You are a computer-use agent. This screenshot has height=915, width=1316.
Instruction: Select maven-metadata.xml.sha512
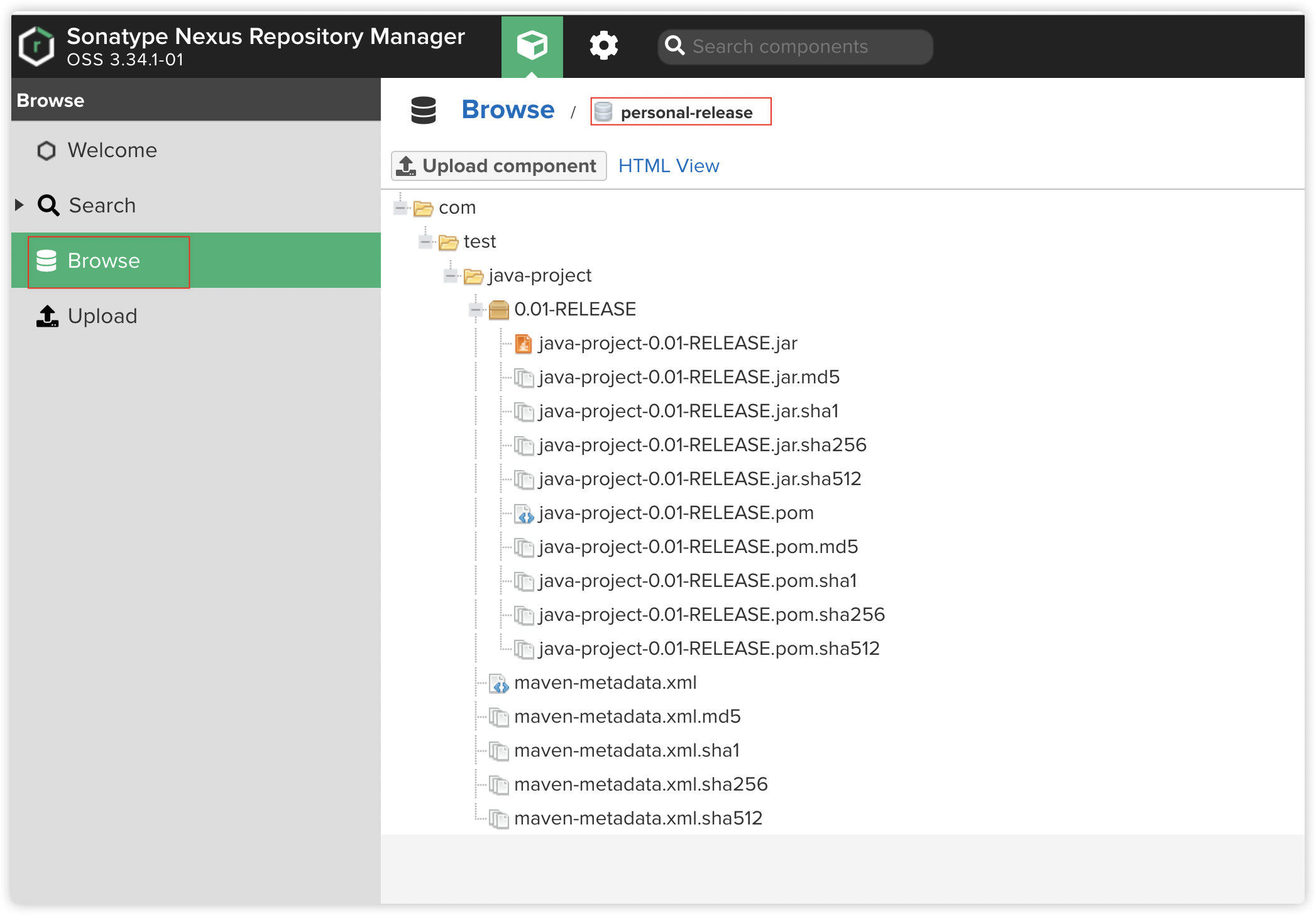pyautogui.click(x=639, y=818)
